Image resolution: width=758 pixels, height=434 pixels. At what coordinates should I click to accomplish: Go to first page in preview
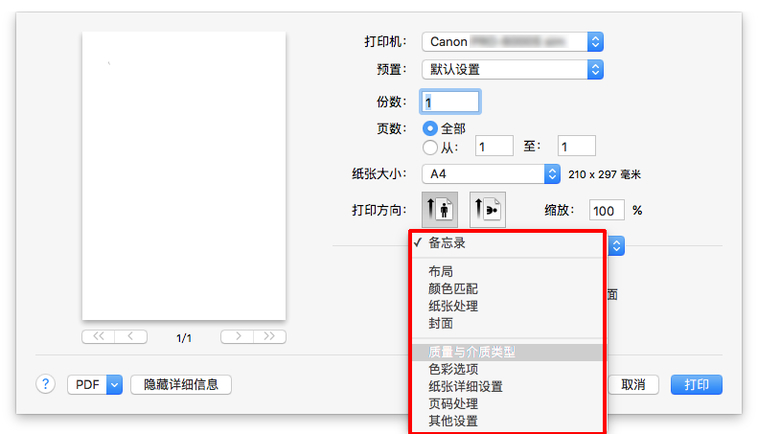(x=98, y=337)
